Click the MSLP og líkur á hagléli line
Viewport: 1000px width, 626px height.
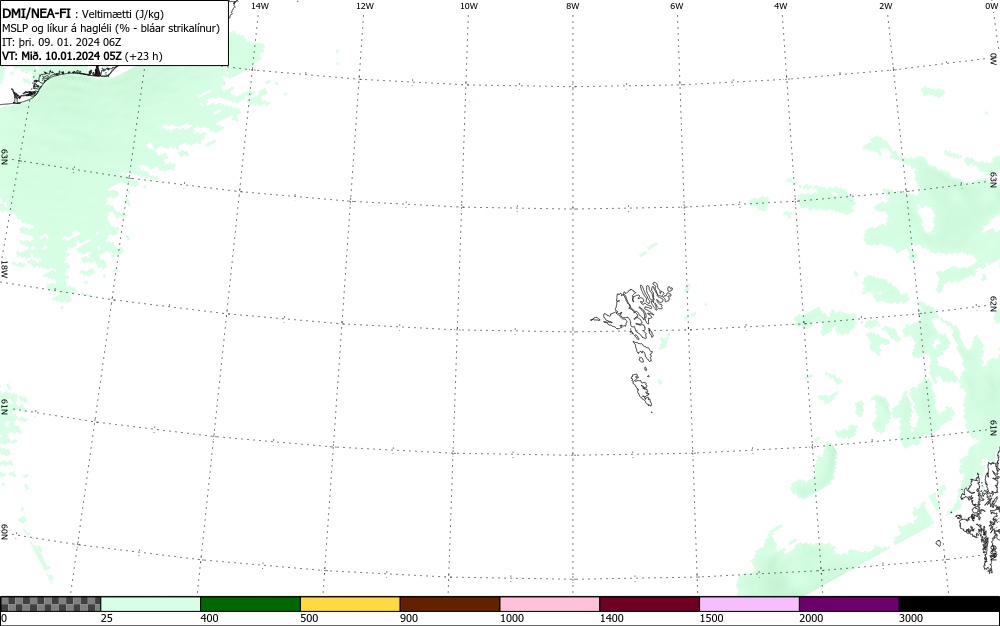[111, 28]
